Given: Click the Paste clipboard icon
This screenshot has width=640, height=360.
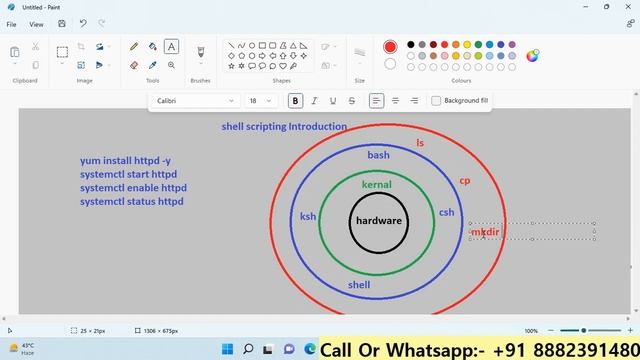Looking at the screenshot, I should (15, 52).
